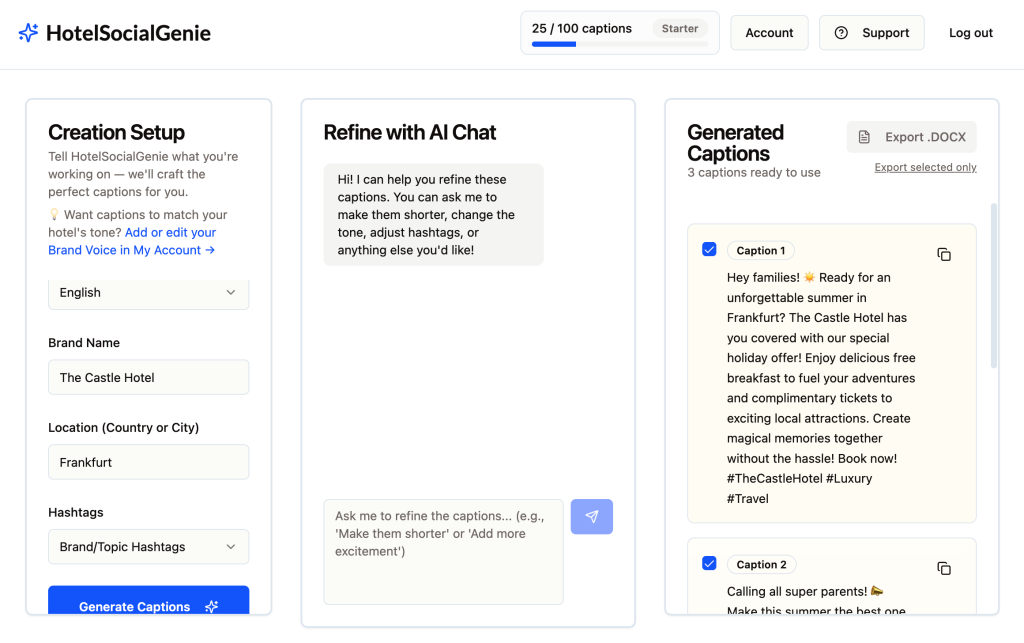Click the question mark Support icon
Viewport: 1024px width, 643px height.
tap(842, 33)
